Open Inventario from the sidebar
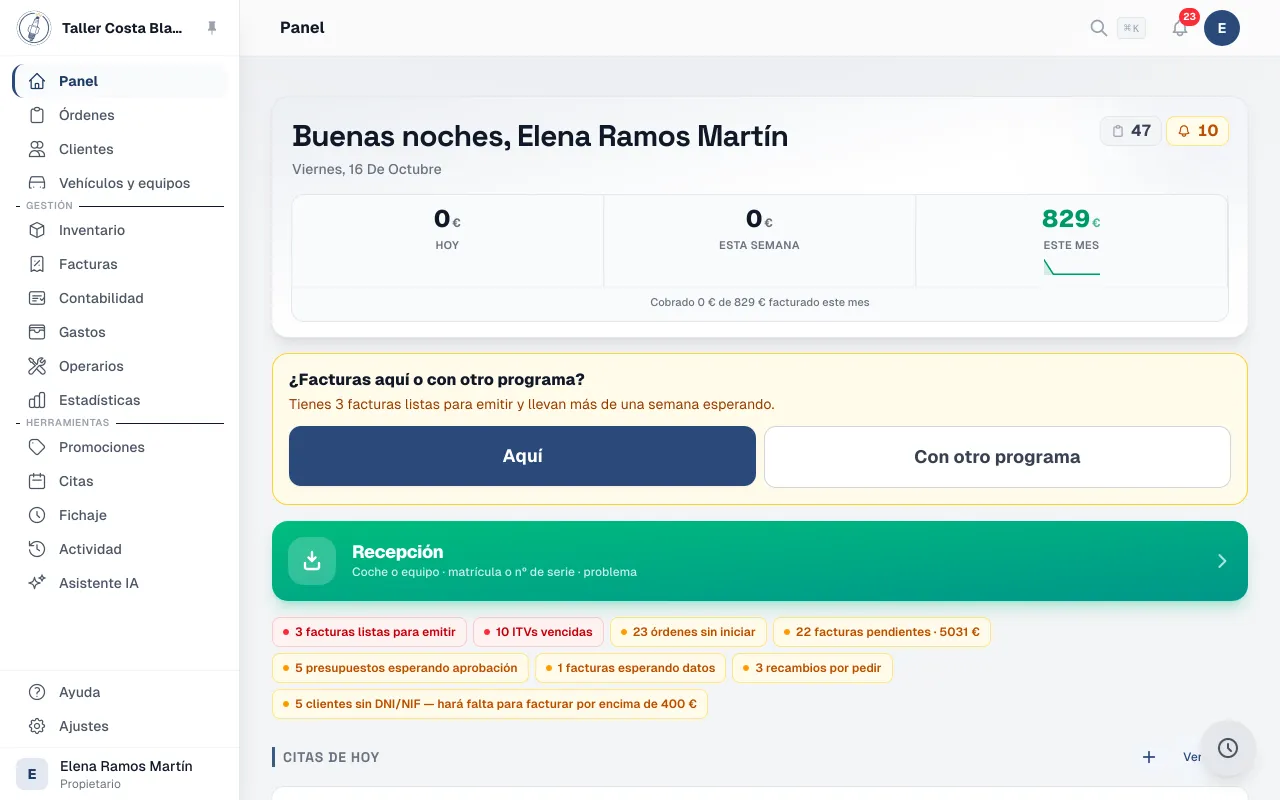Viewport: 1280px width, 800px height. pos(120,230)
